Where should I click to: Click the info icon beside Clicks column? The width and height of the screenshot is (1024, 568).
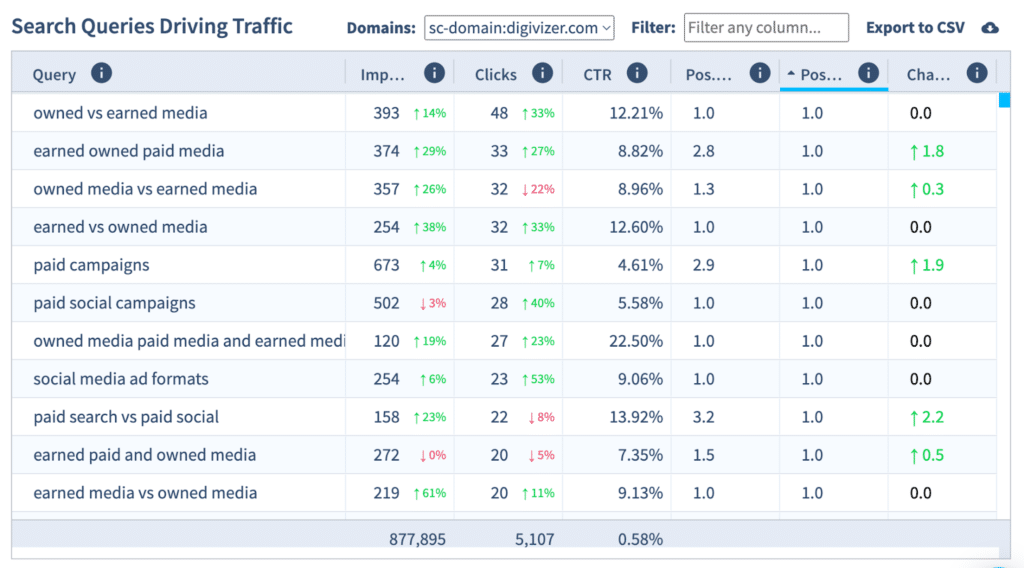(542, 73)
